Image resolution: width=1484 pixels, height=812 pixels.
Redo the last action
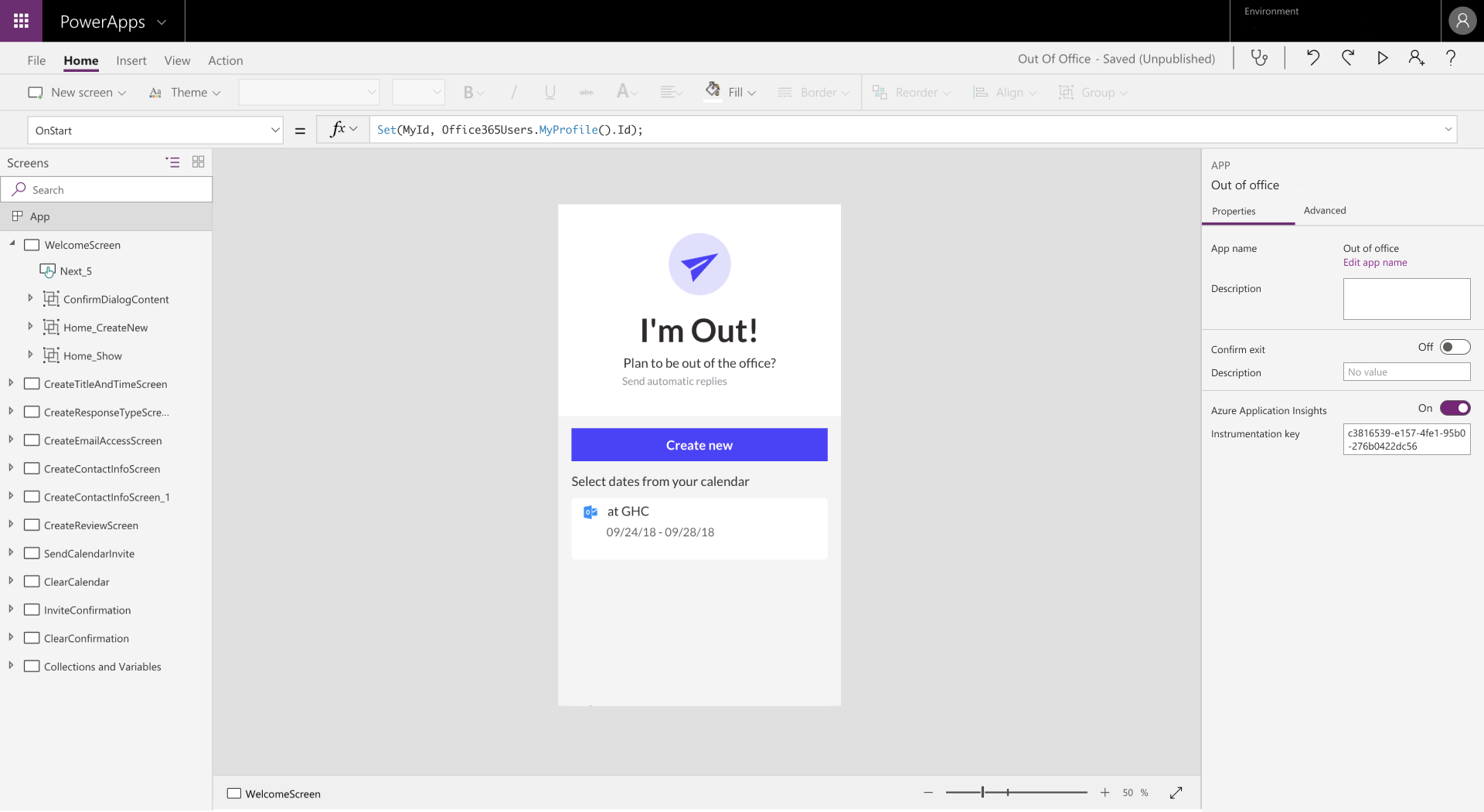tap(1348, 58)
